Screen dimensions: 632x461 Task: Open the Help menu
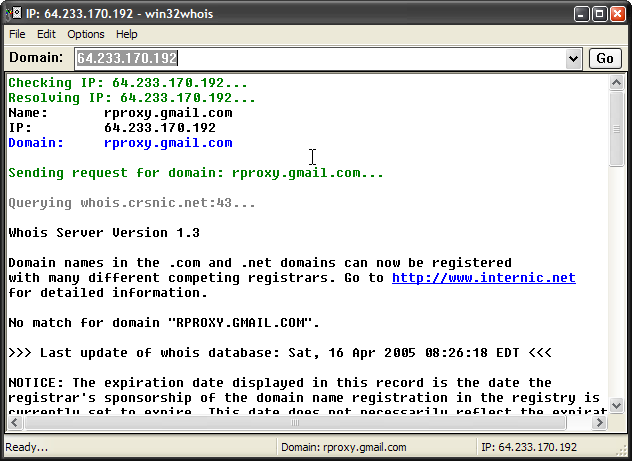coord(127,34)
